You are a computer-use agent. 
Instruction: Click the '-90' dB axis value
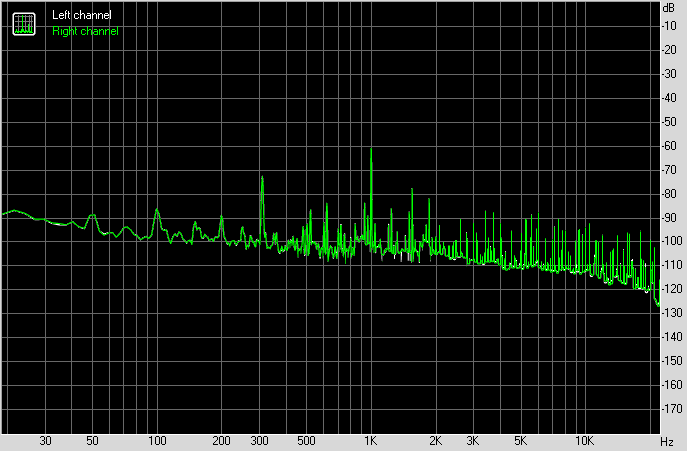669,217
